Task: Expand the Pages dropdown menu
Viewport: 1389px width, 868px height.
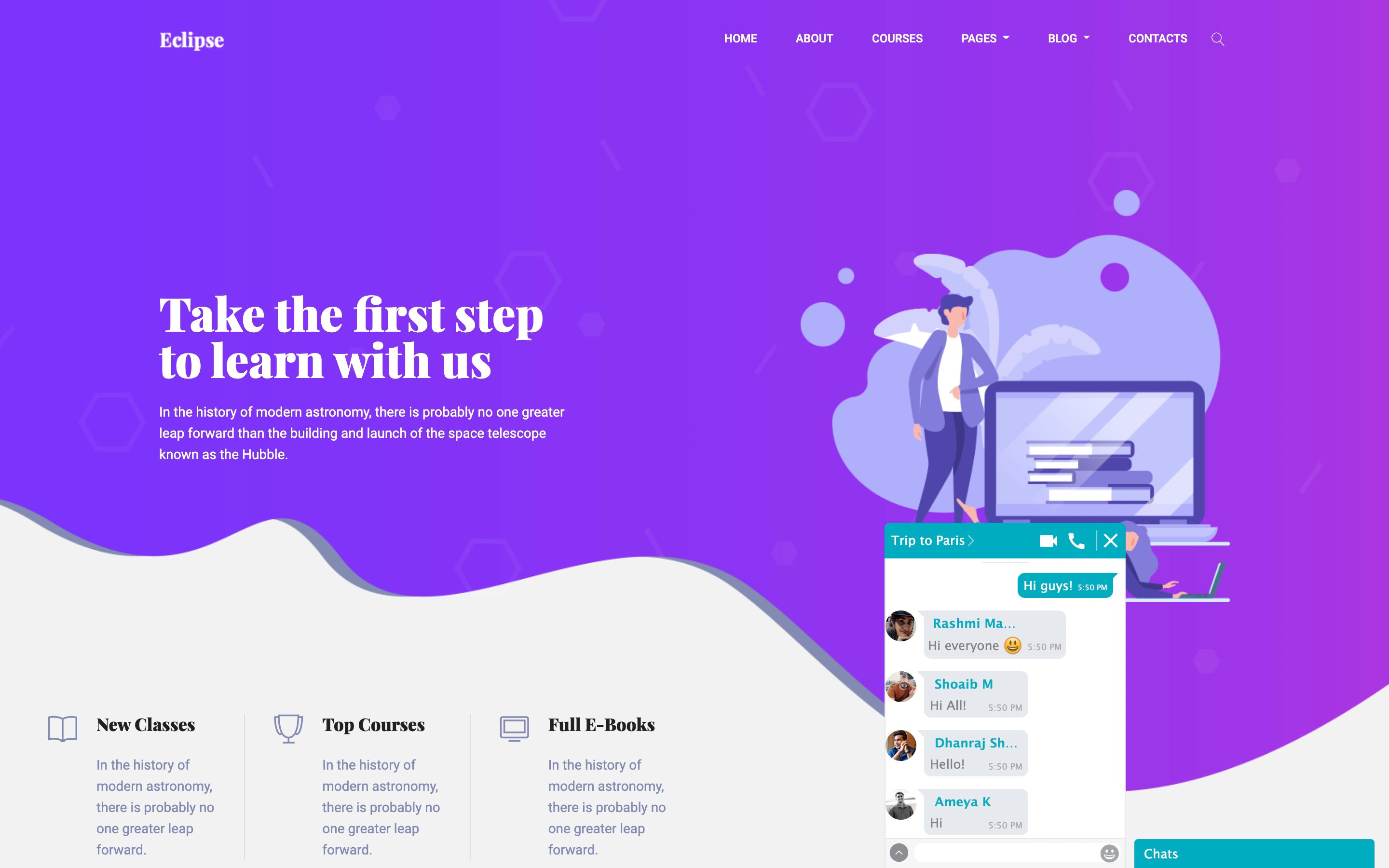Action: pos(984,38)
